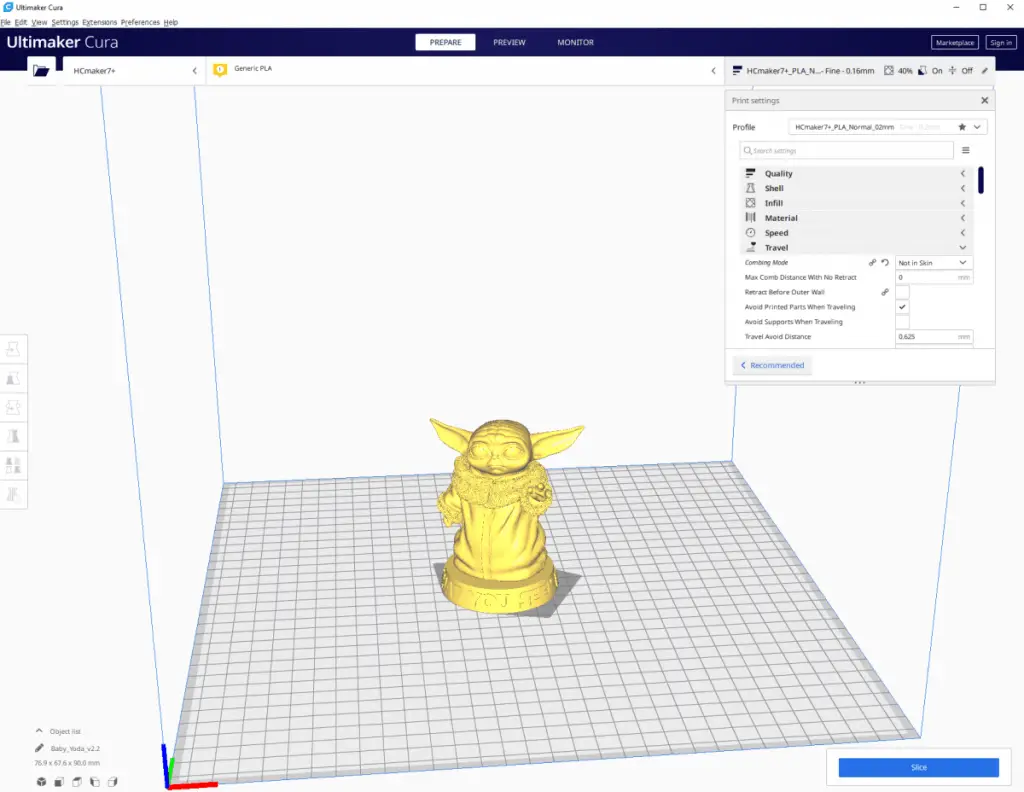1024x792 pixels.
Task: Close the Print settings panel
Action: point(984,101)
